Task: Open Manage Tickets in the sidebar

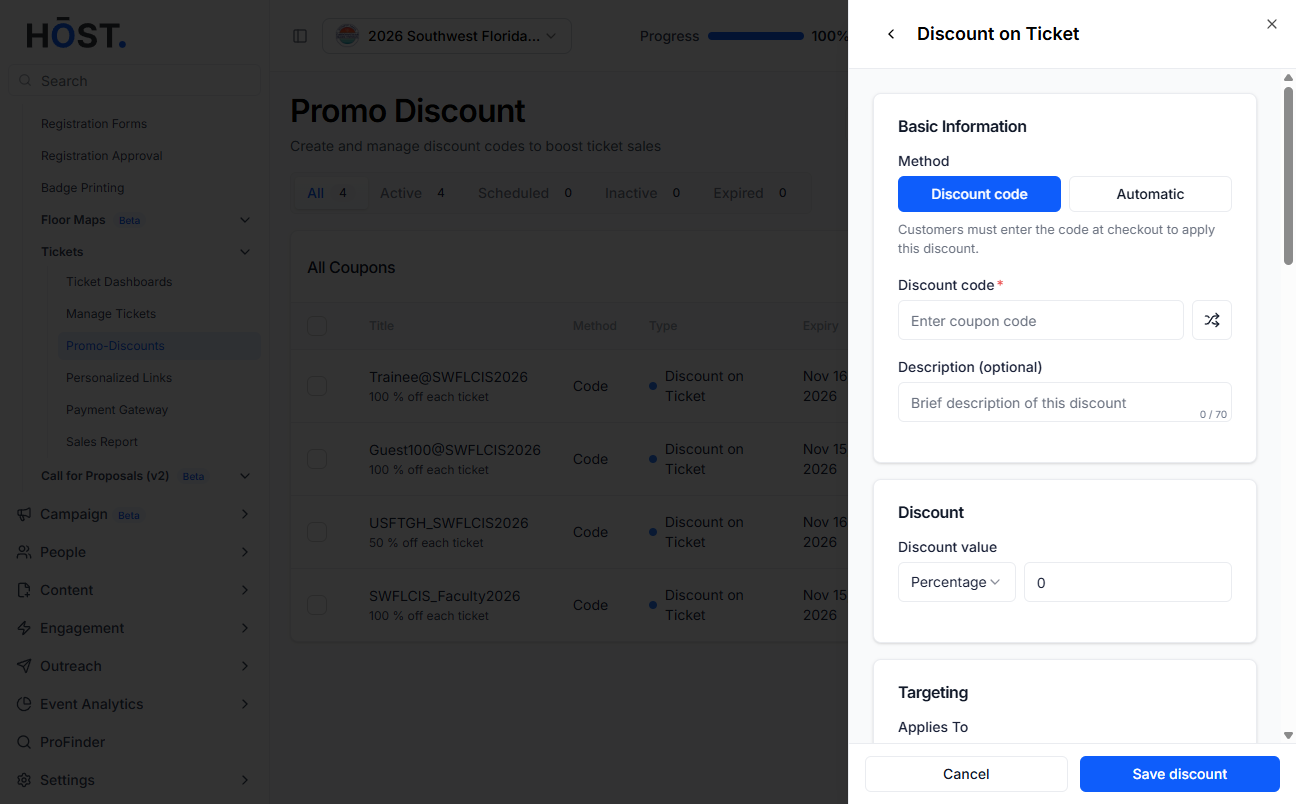Action: click(x=111, y=314)
